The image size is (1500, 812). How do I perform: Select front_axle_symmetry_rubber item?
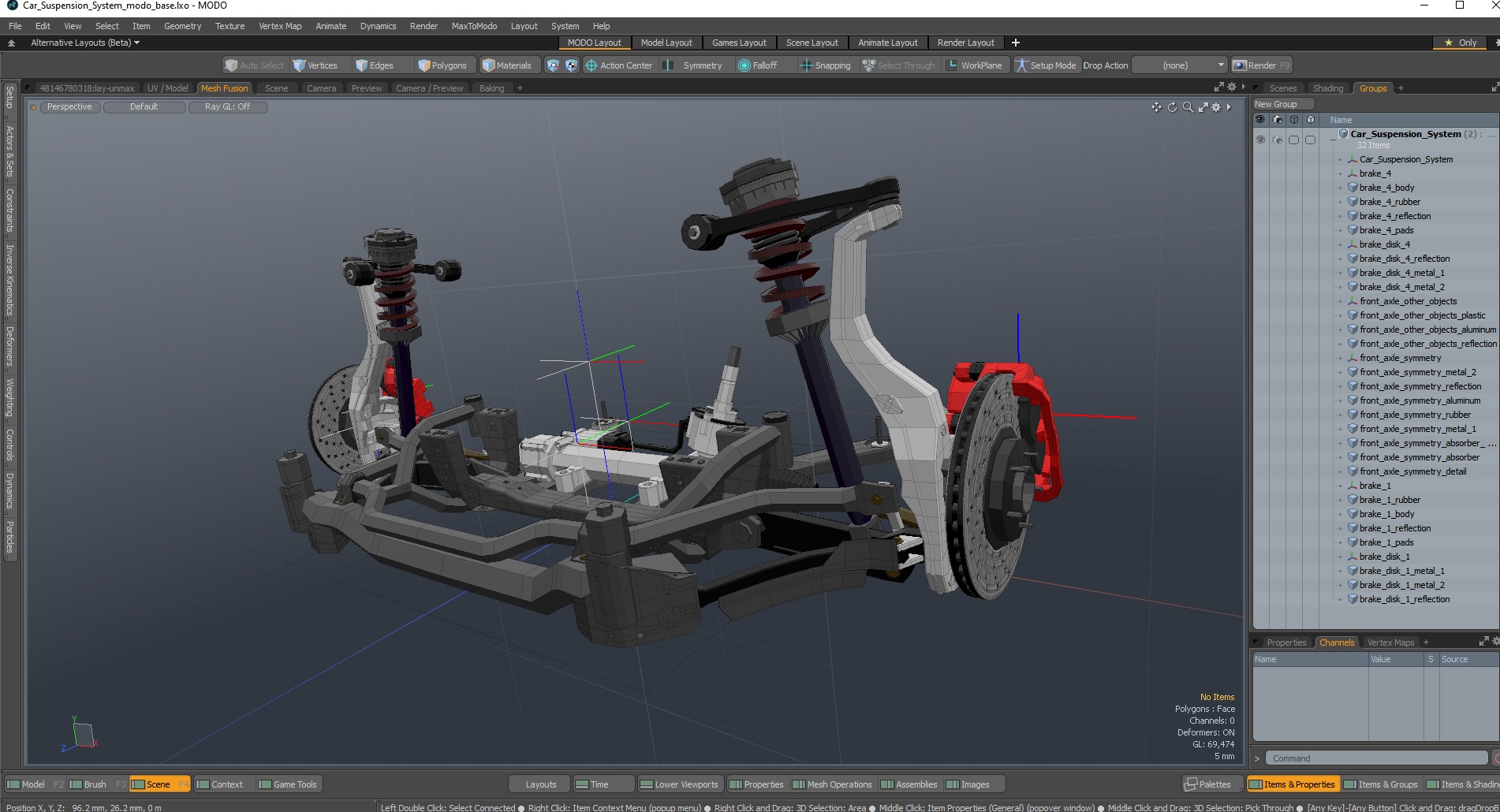[x=1415, y=415]
